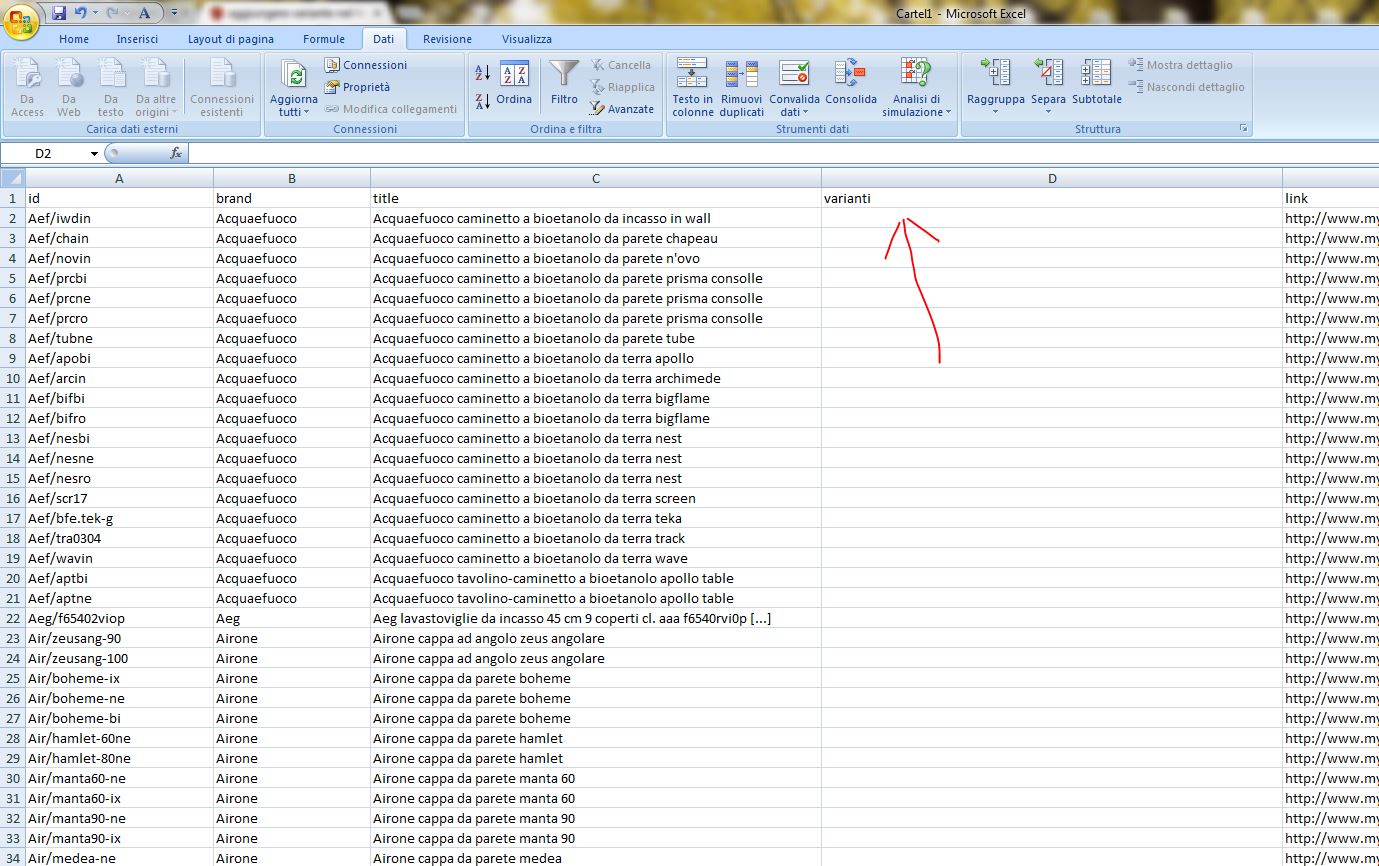Enable the Filtro funnel filter
The height and width of the screenshot is (866, 1379).
[x=564, y=84]
